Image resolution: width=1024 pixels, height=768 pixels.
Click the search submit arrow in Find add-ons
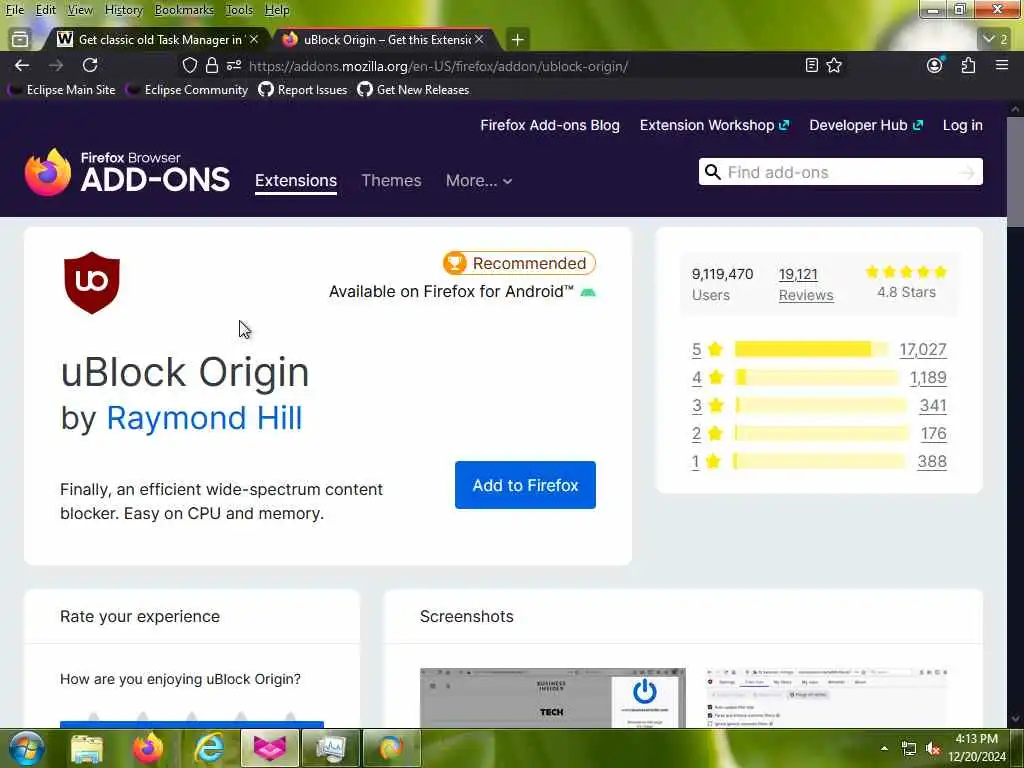tap(967, 172)
